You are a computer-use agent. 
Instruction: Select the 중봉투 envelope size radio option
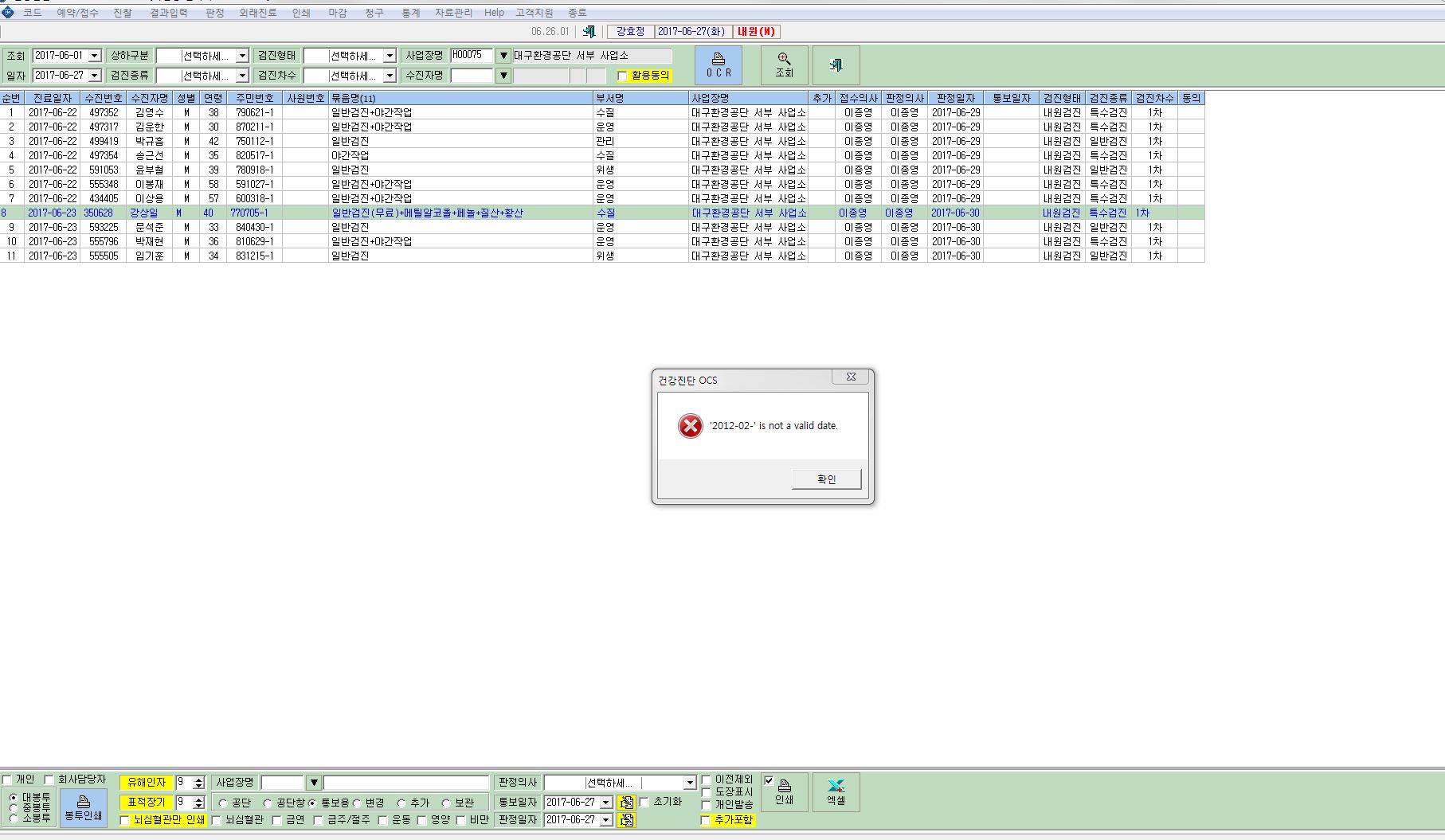[14, 807]
